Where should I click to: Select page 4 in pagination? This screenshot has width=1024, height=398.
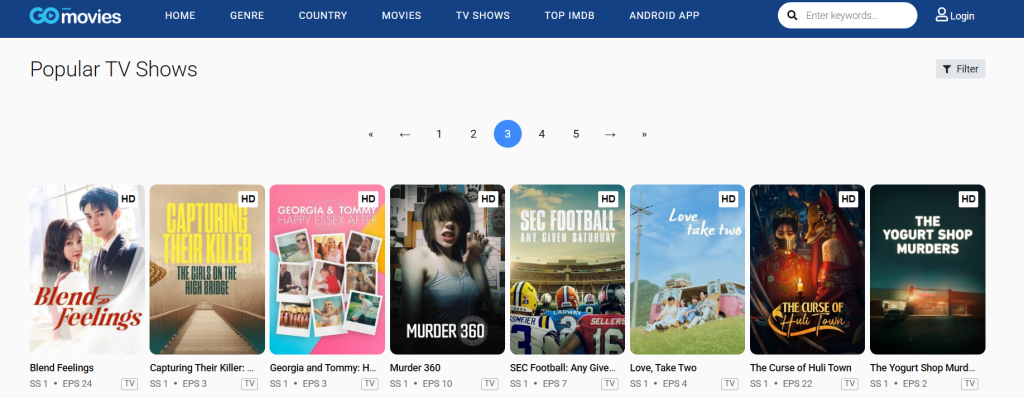(541, 134)
